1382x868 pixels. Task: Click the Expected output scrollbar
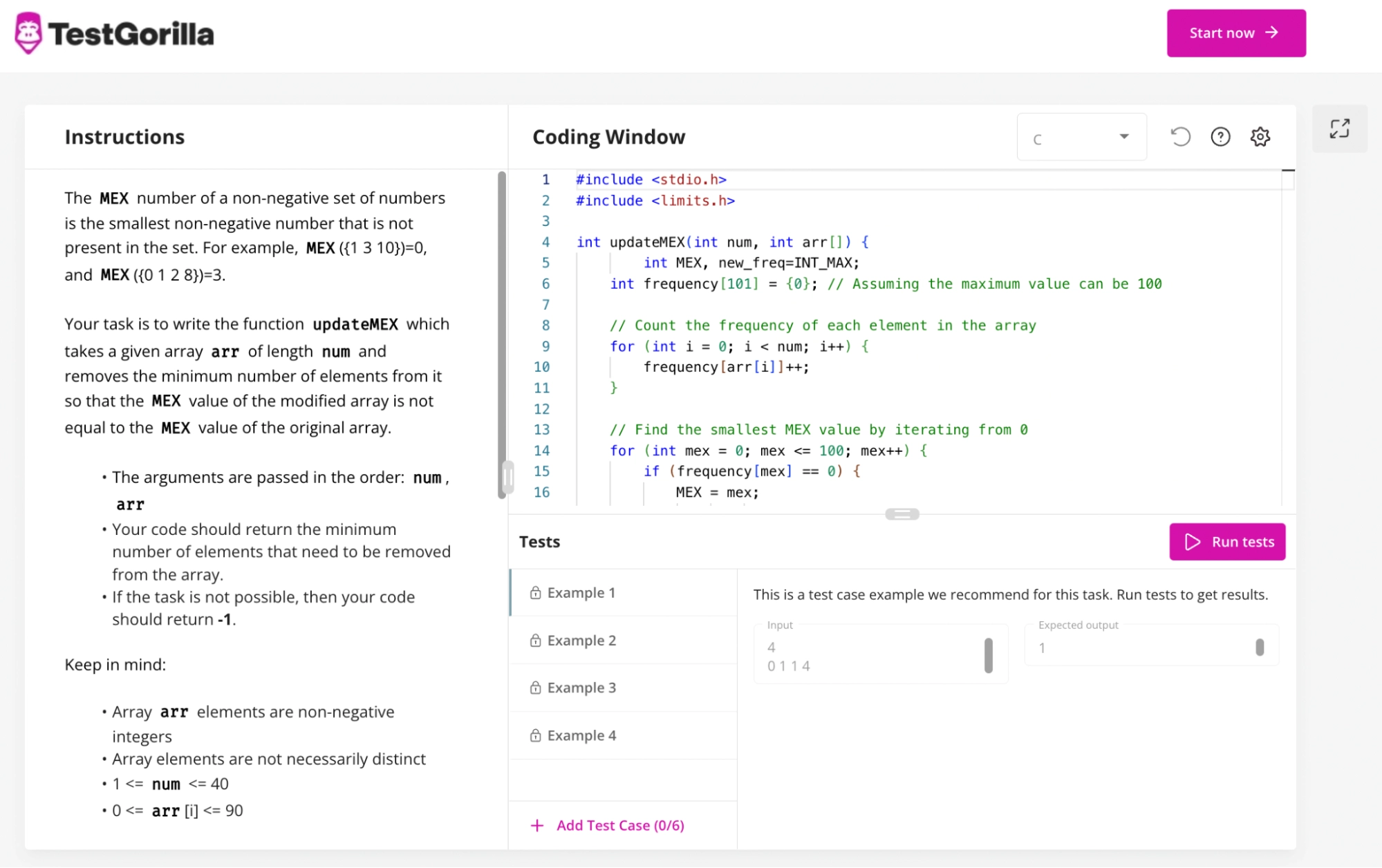tap(1260, 647)
